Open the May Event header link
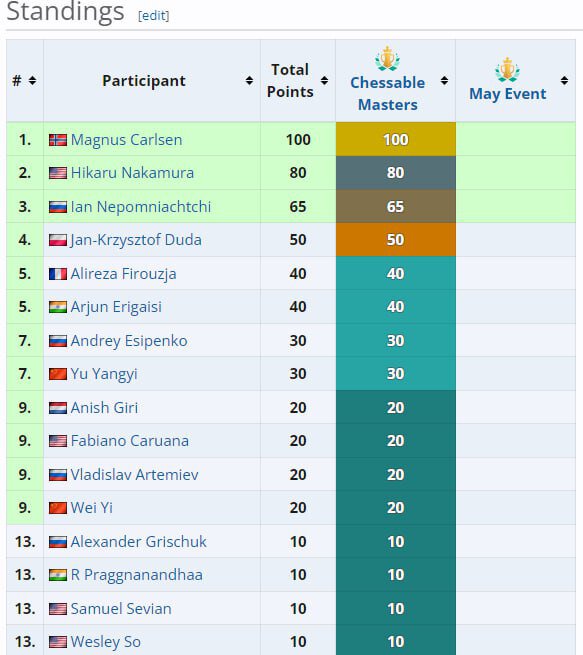583x655 pixels. click(x=507, y=94)
